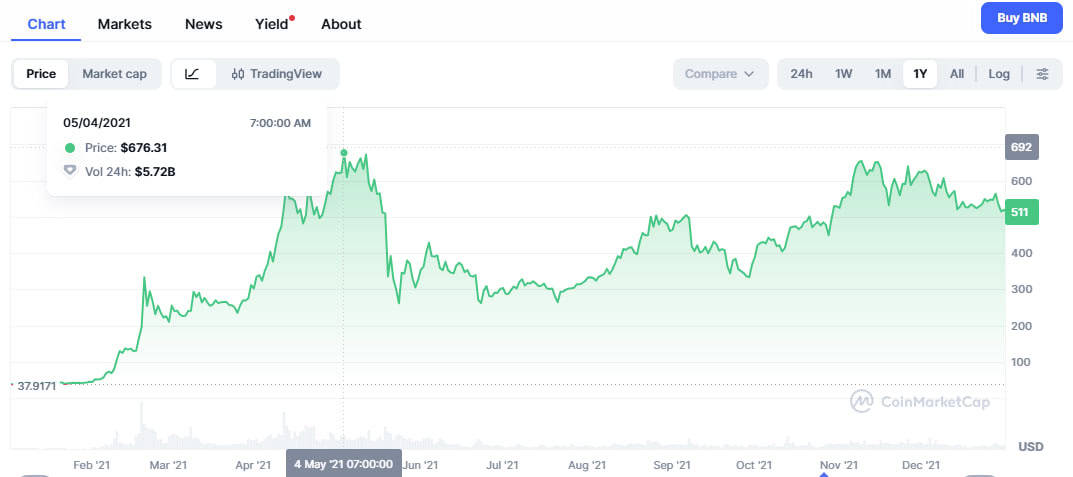This screenshot has width=1073, height=477.
Task: Switch to line chart view icon
Action: [193, 74]
